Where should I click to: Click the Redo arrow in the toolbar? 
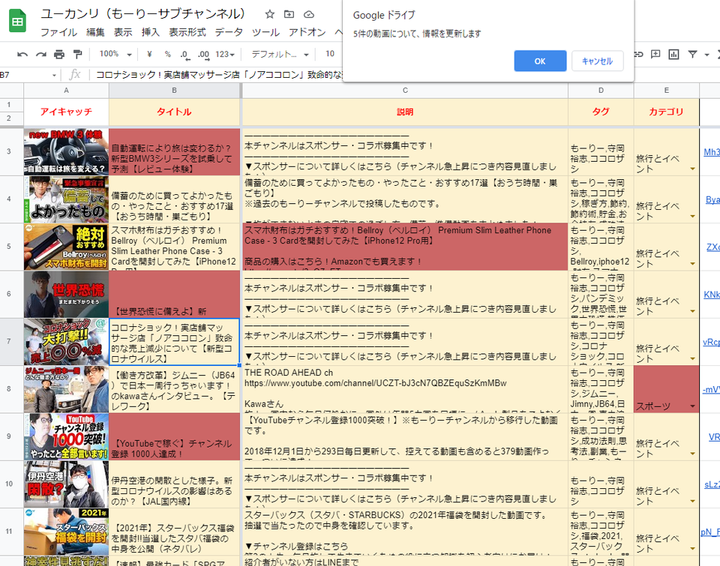[x=41, y=55]
